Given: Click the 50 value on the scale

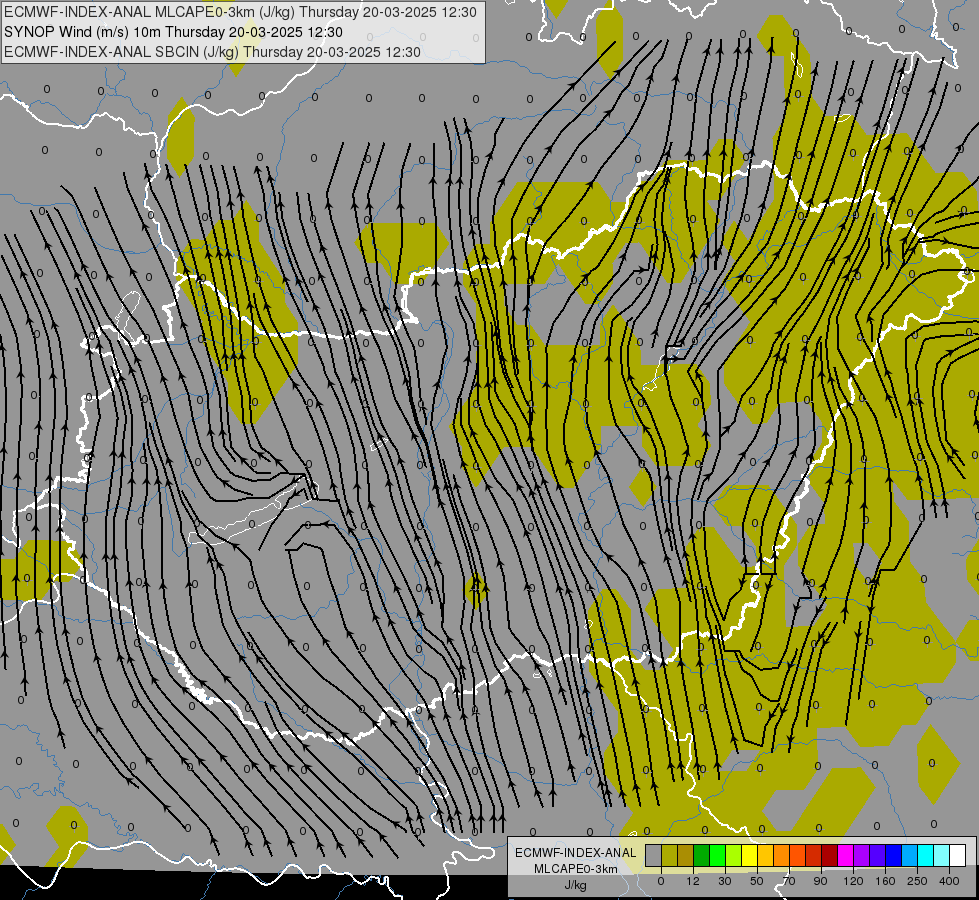Looking at the screenshot, I should [757, 881].
